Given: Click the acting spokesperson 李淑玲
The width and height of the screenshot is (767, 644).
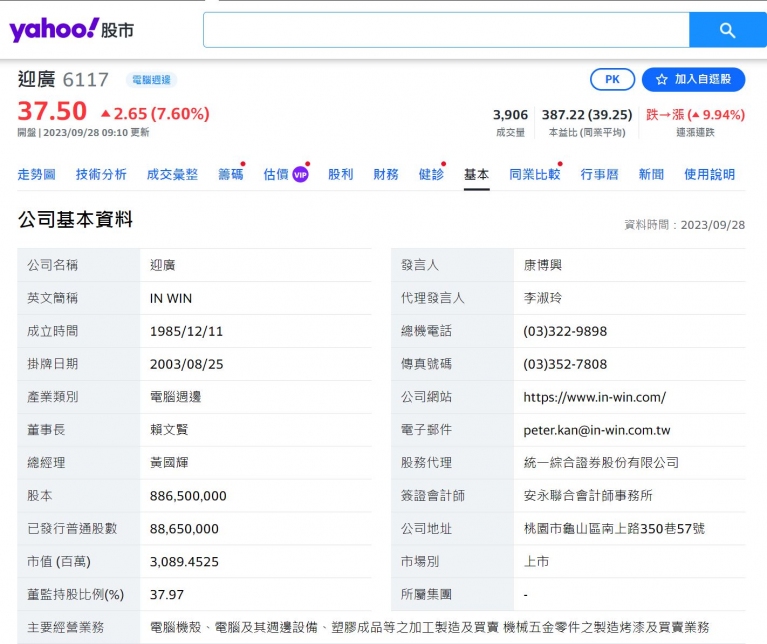Looking at the screenshot, I should [542, 298].
